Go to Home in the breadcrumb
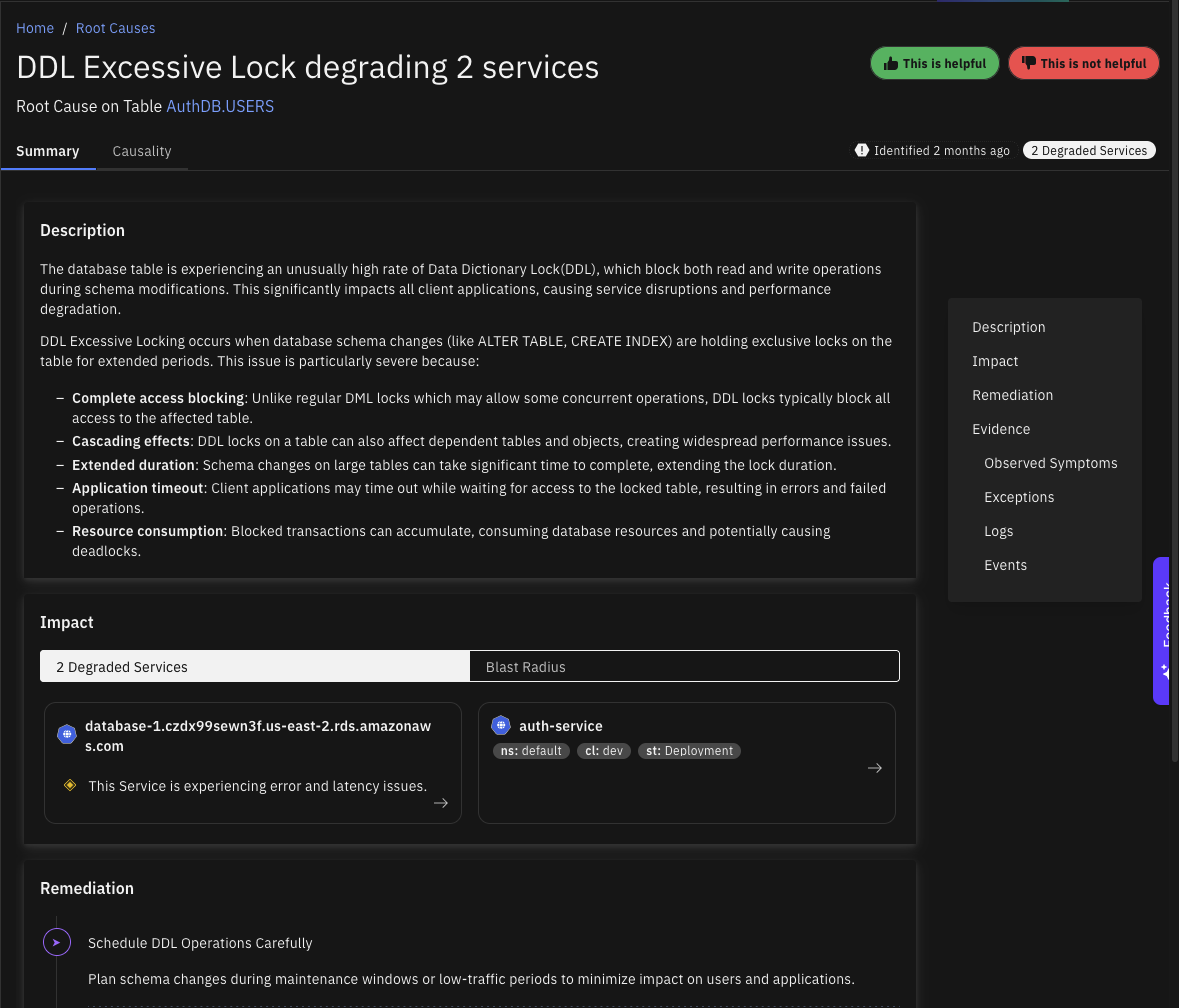1179x1008 pixels. tap(35, 28)
